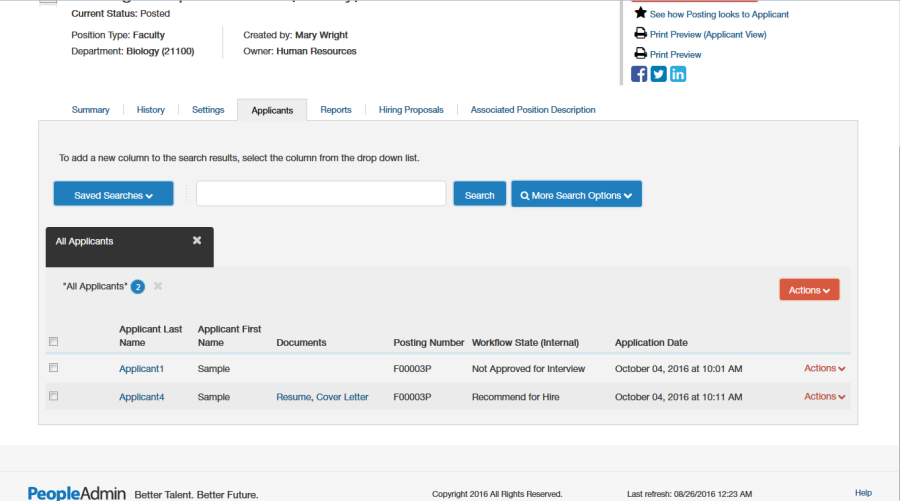This screenshot has width=900, height=501.
Task: Toggle the select-all applicants checkbox
Action: 54,342
